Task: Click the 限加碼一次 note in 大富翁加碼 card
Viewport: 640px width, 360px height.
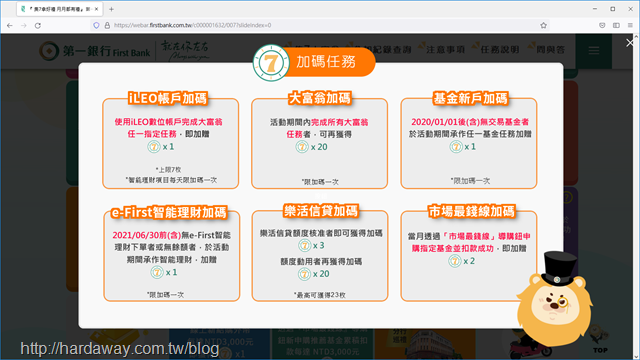Action: [320, 182]
